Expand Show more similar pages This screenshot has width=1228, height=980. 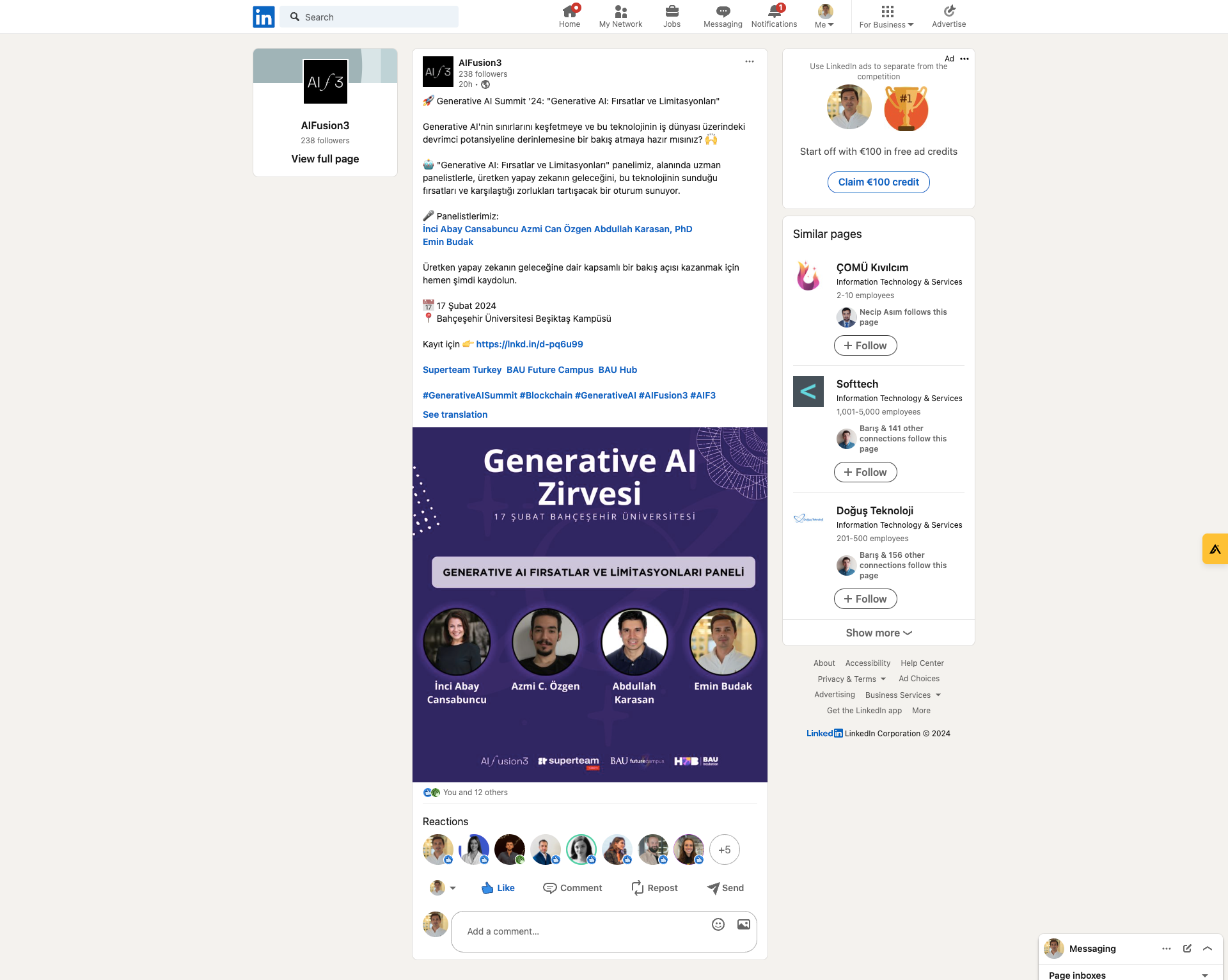coord(878,633)
